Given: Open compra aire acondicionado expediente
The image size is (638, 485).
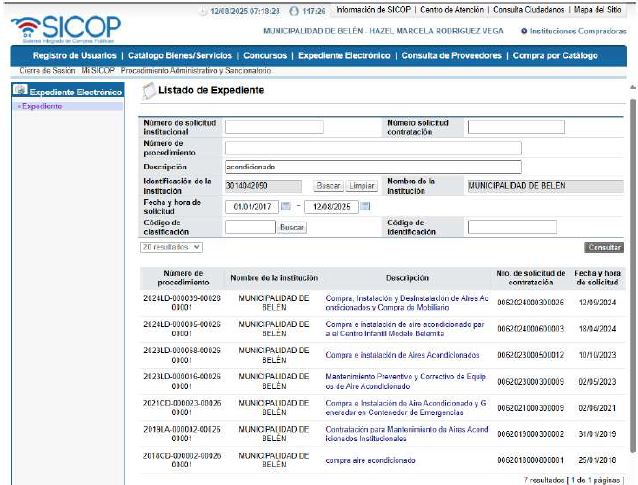Looking at the screenshot, I should [x=370, y=460].
